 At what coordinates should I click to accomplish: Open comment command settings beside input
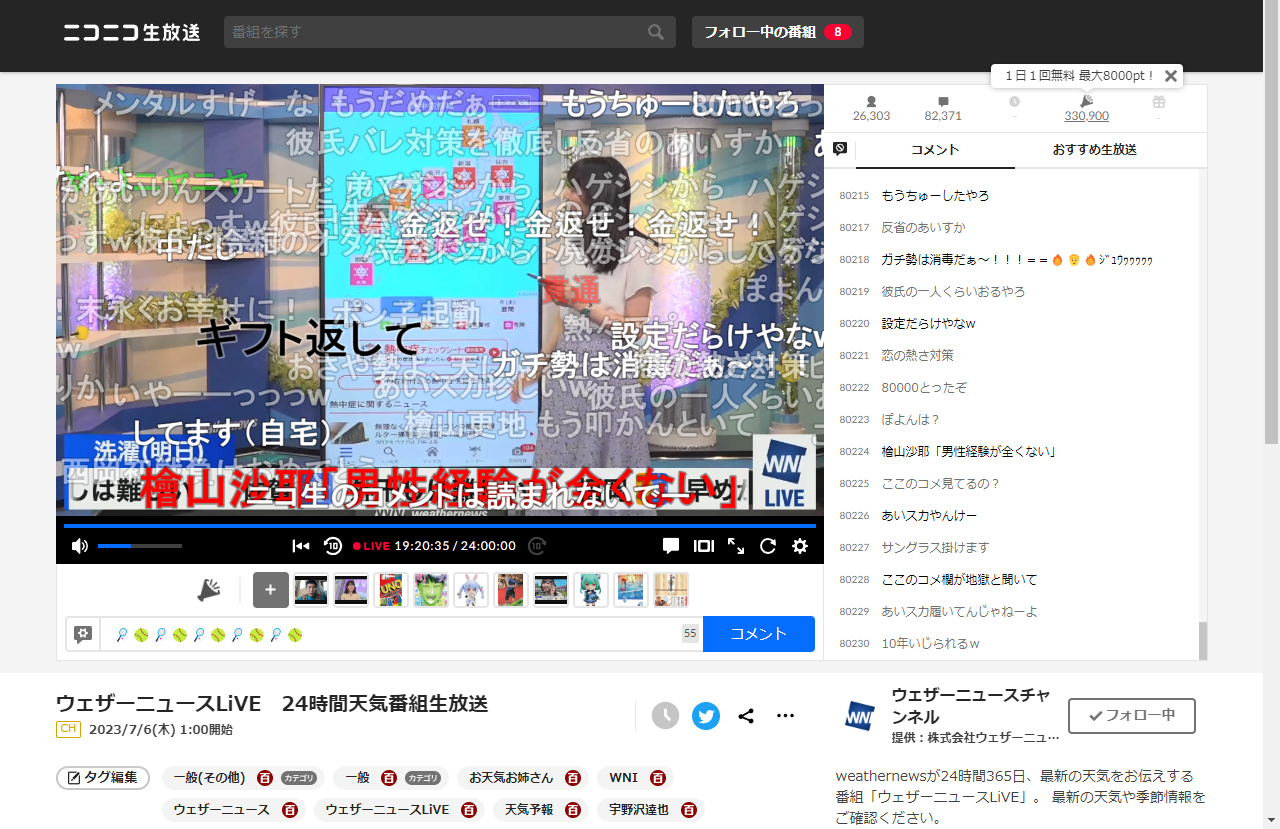click(83, 634)
